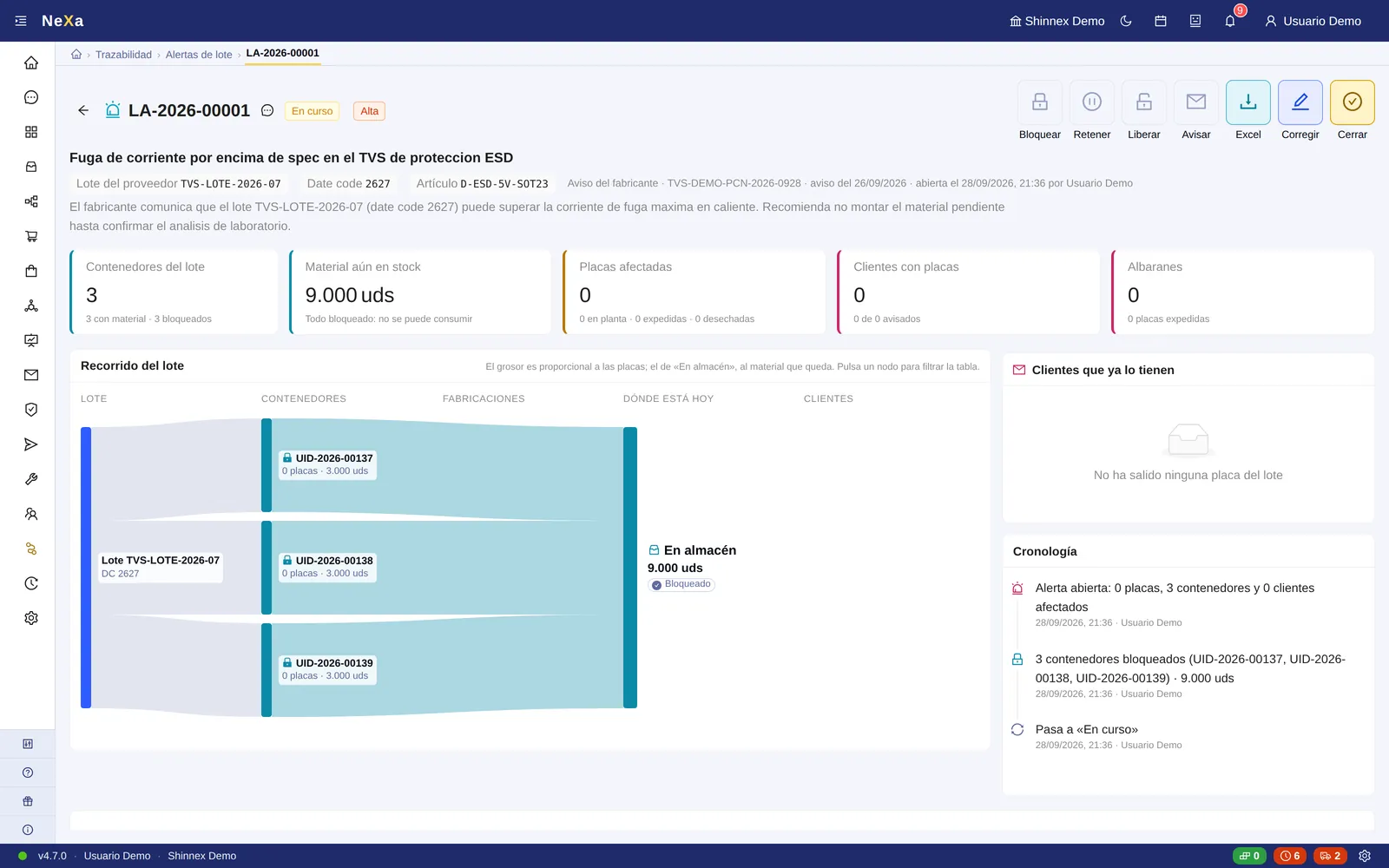Open sidebar send paper-plane icon

(31, 444)
